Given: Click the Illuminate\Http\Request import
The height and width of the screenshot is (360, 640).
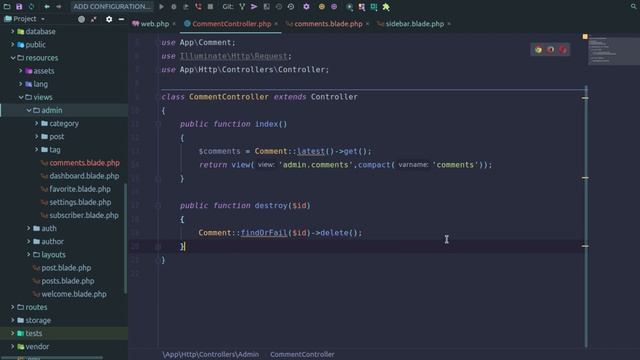Looking at the screenshot, I should tap(234, 56).
